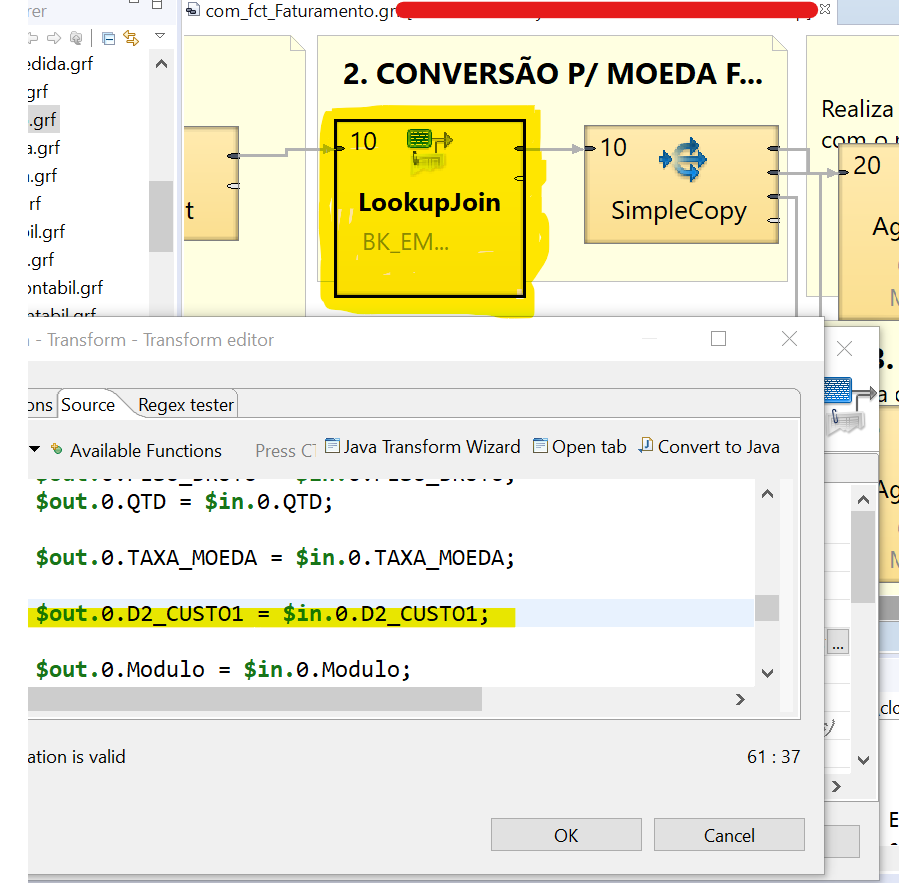Toggle Link with Editor in the explorer toolbar
899x883 pixels.
(x=131, y=38)
